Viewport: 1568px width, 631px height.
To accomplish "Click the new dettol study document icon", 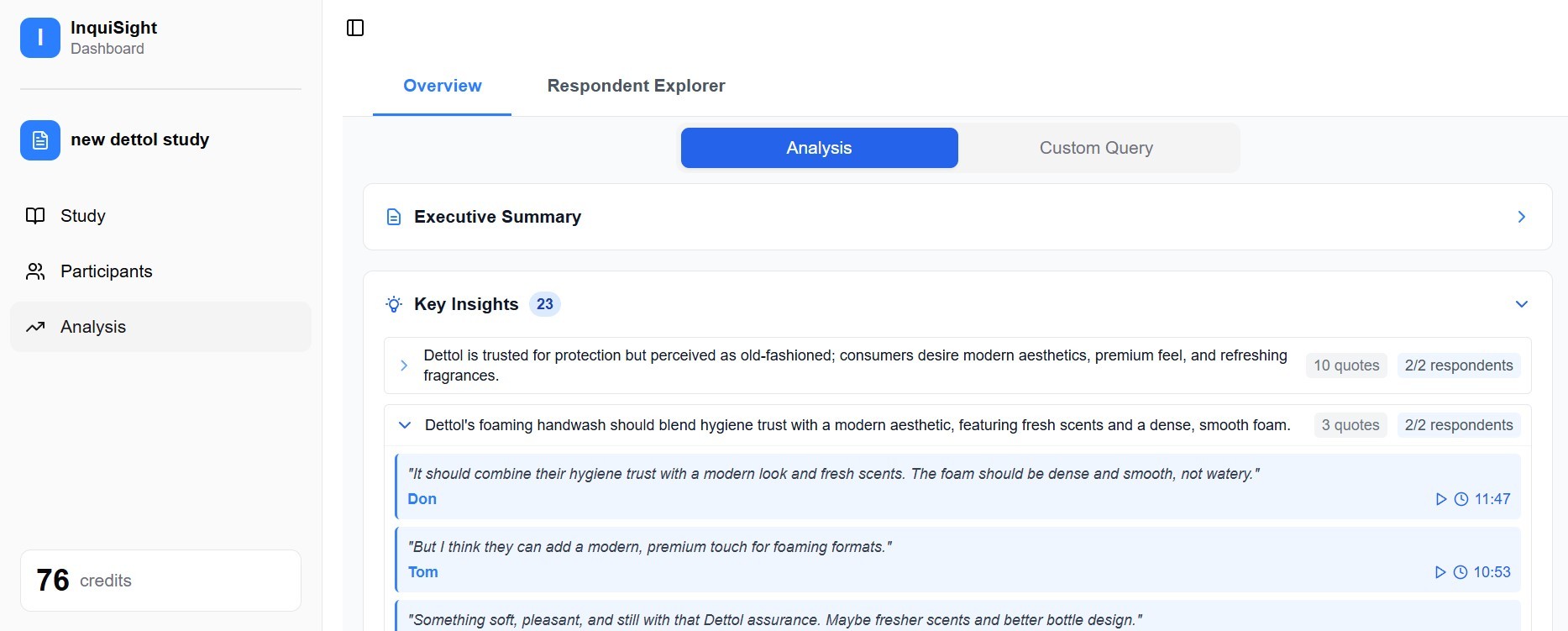I will [40, 140].
